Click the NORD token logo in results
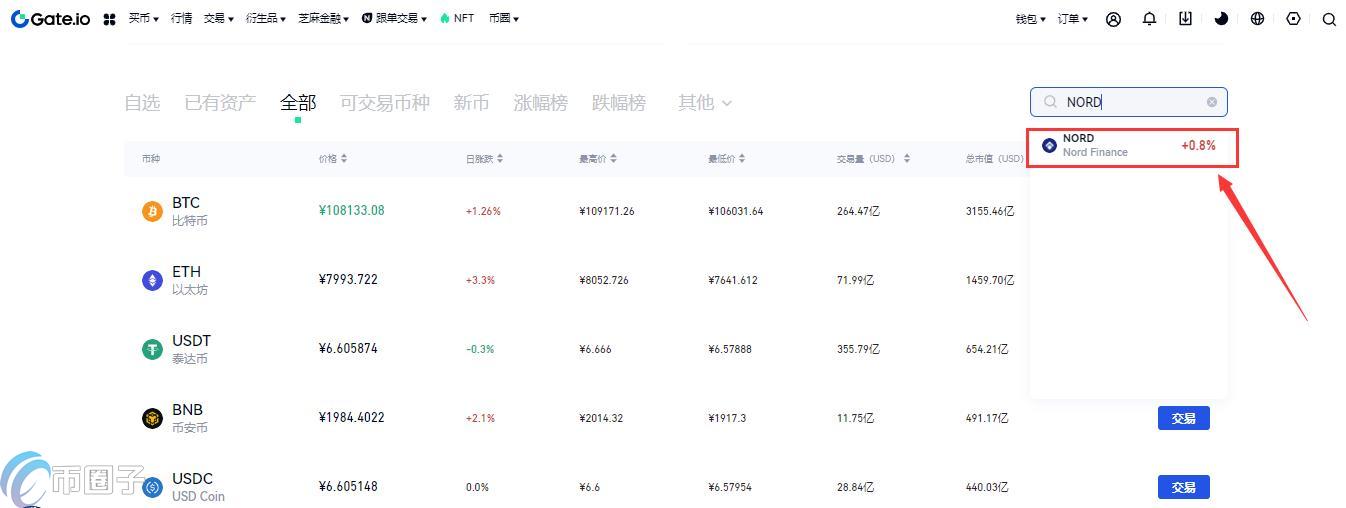This screenshot has width=1346, height=508. coord(1049,145)
